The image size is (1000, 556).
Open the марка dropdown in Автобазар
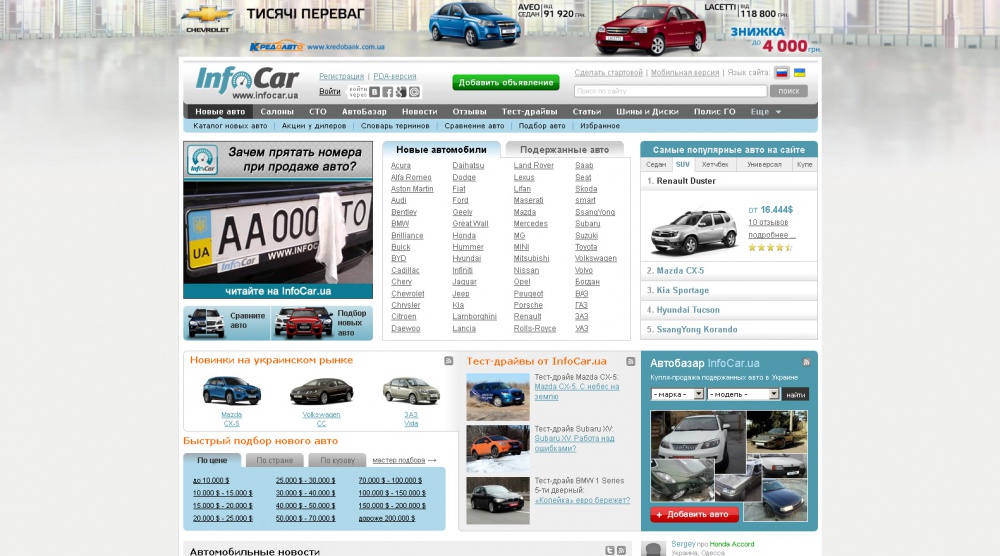click(677, 394)
